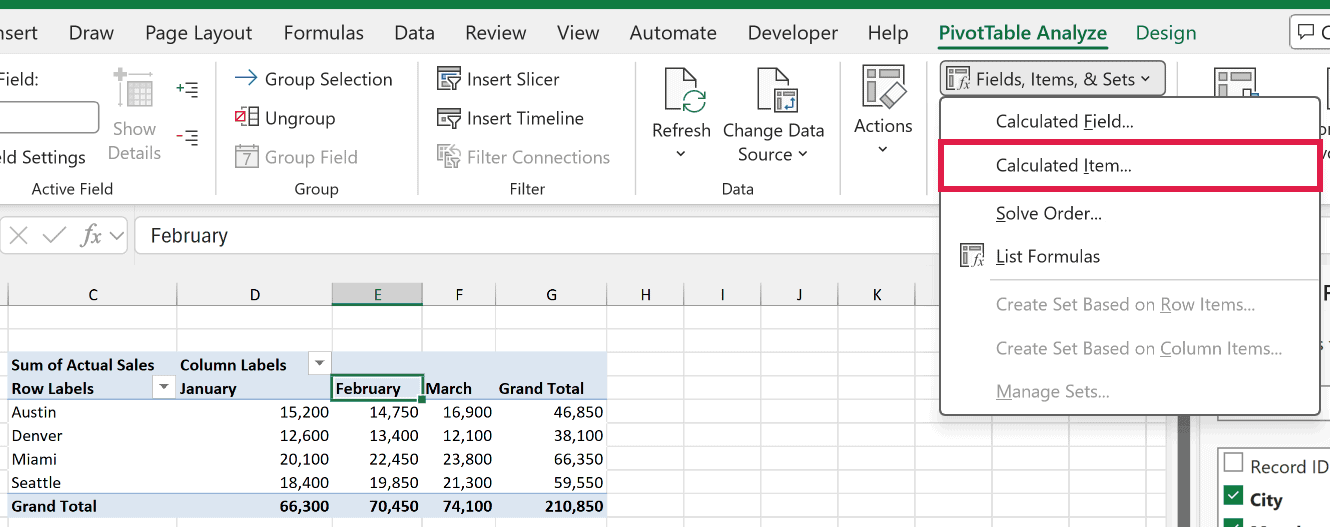Toggle the Record ID field checkbox
Image resolution: width=1330 pixels, height=527 pixels.
[x=1234, y=463]
